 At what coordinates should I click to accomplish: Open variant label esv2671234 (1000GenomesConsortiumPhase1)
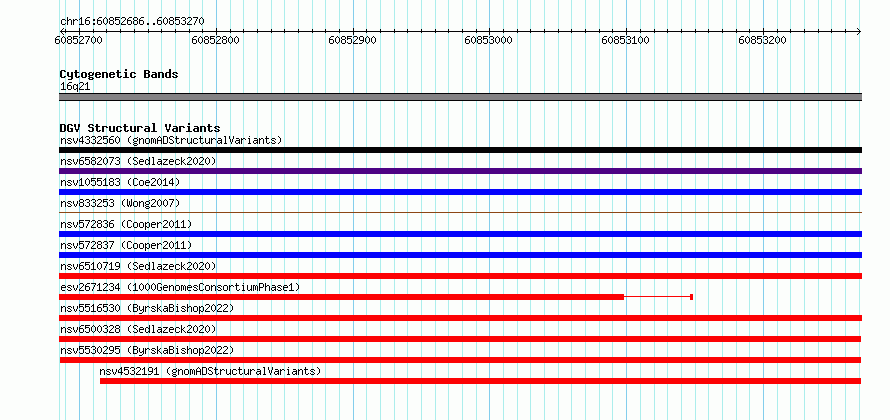[180, 287]
